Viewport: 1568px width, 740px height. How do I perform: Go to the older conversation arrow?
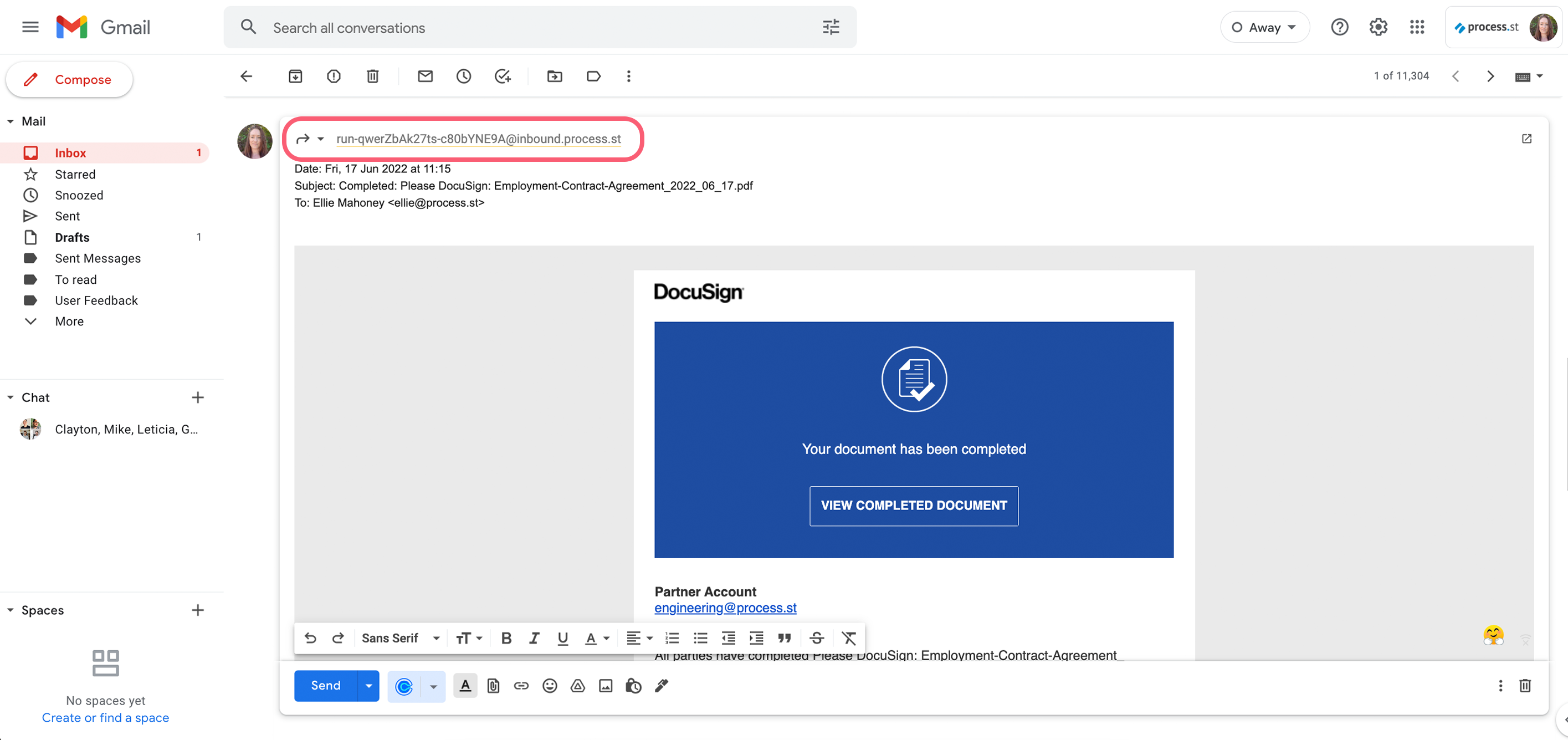tap(1490, 76)
